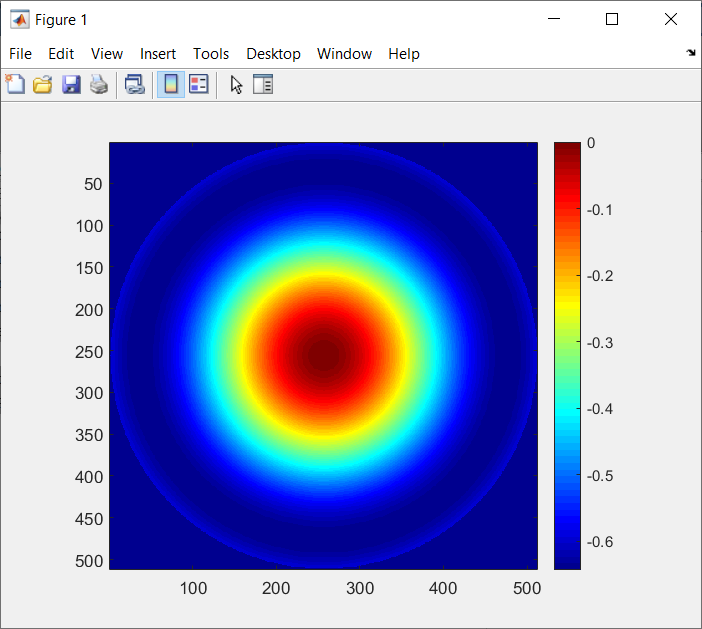This screenshot has height=629, width=702.
Task: Toggle the Insert Colorbar button off
Action: [x=171, y=84]
